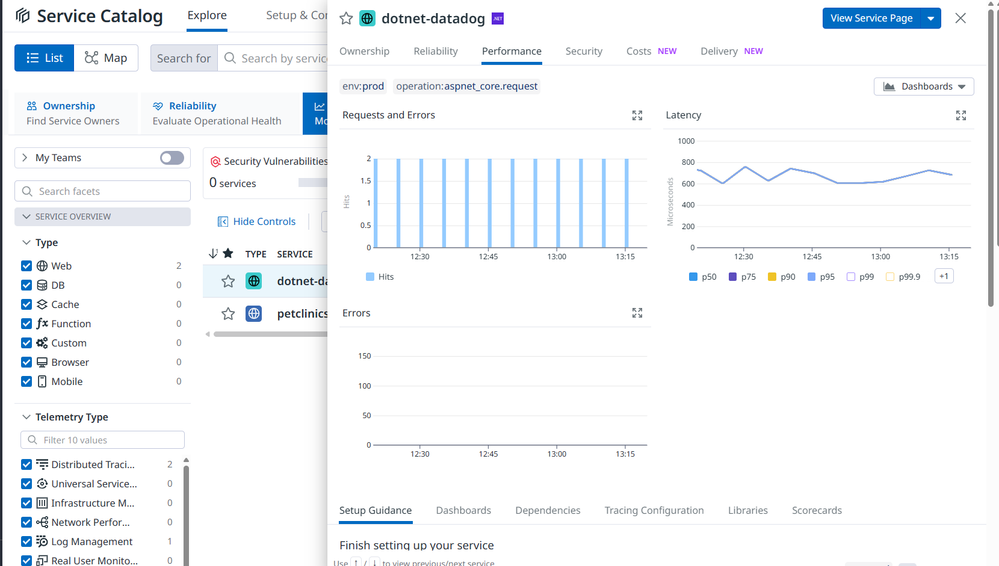Click the Security Vulnerabilities icon
The height and width of the screenshot is (566, 999).
(215, 162)
